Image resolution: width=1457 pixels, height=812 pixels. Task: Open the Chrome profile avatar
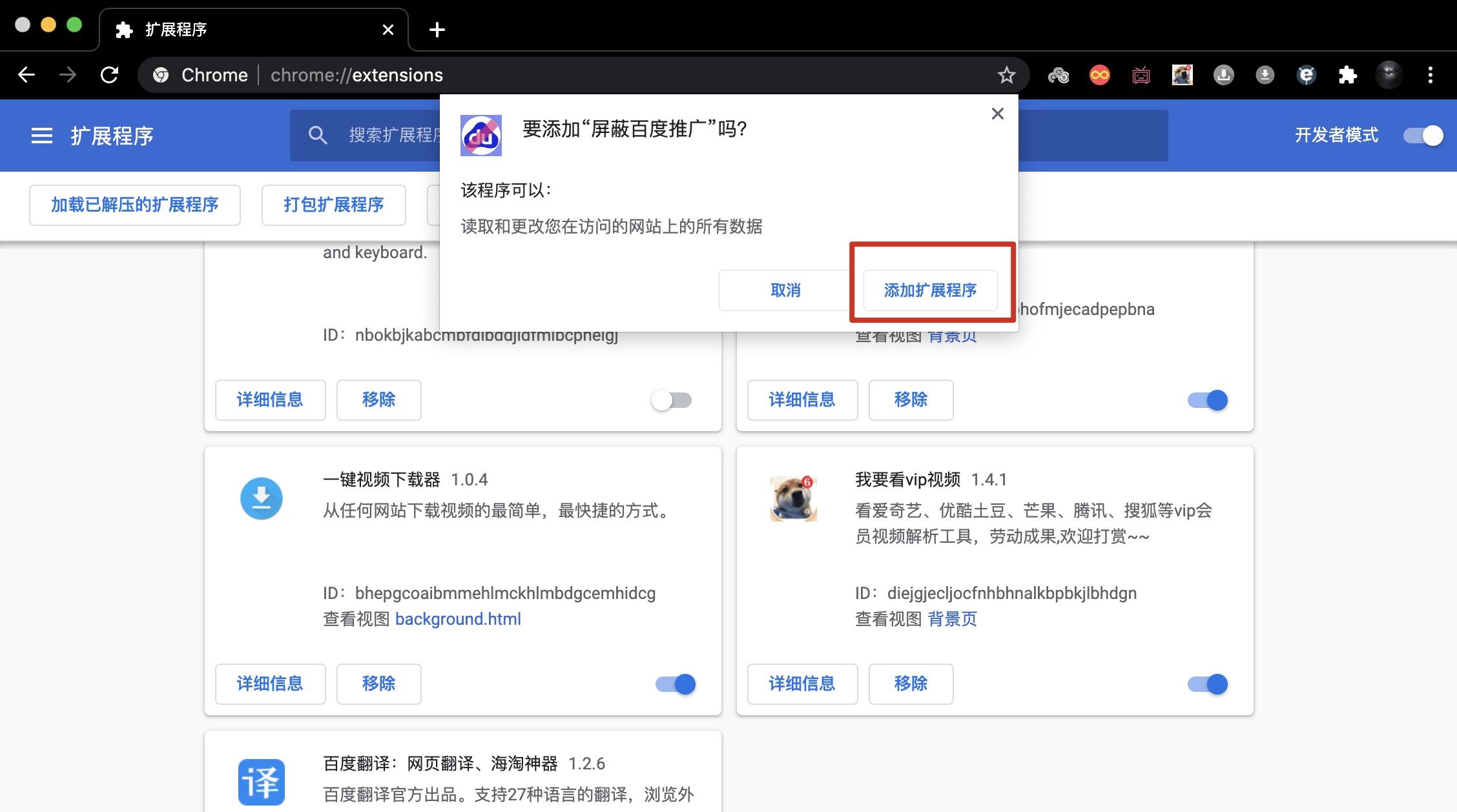pyautogui.click(x=1389, y=75)
